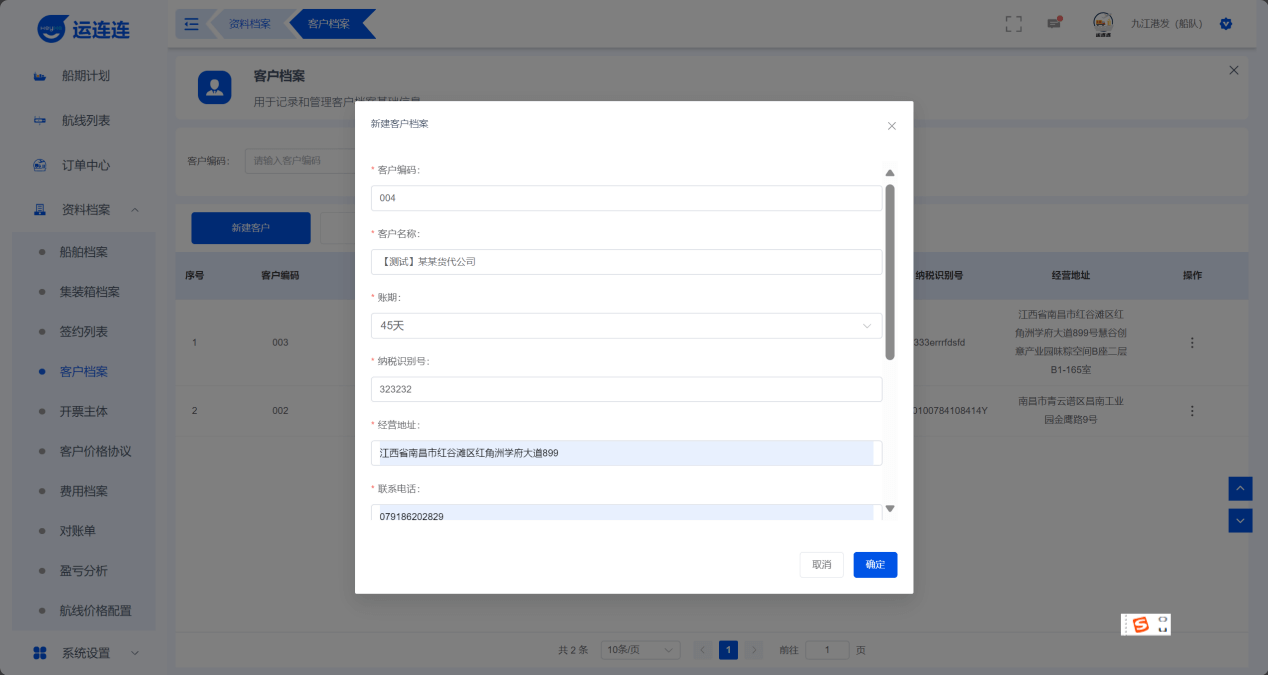Click the dialog's vertical scrollbar thumb
The image size is (1268, 675).
(x=890, y=270)
